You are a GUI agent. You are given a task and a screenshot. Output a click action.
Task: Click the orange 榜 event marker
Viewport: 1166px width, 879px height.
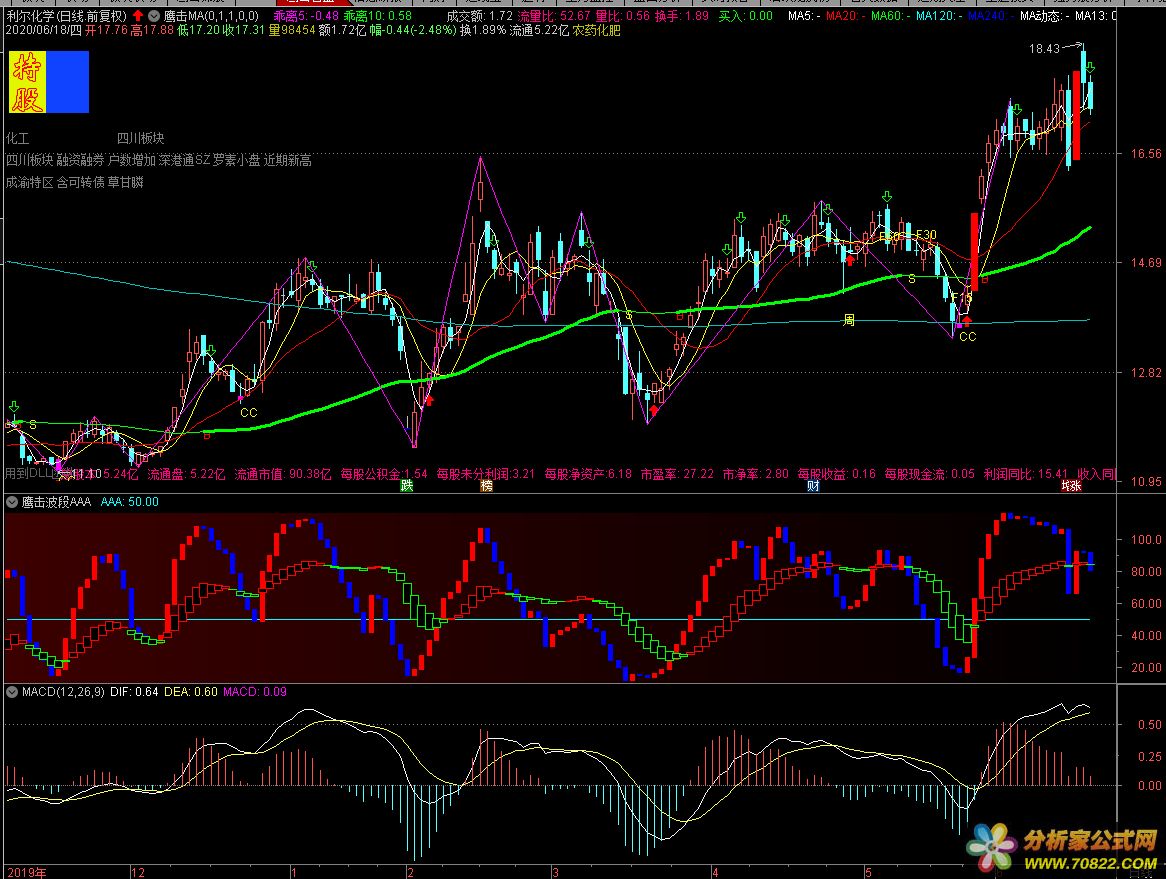point(486,486)
